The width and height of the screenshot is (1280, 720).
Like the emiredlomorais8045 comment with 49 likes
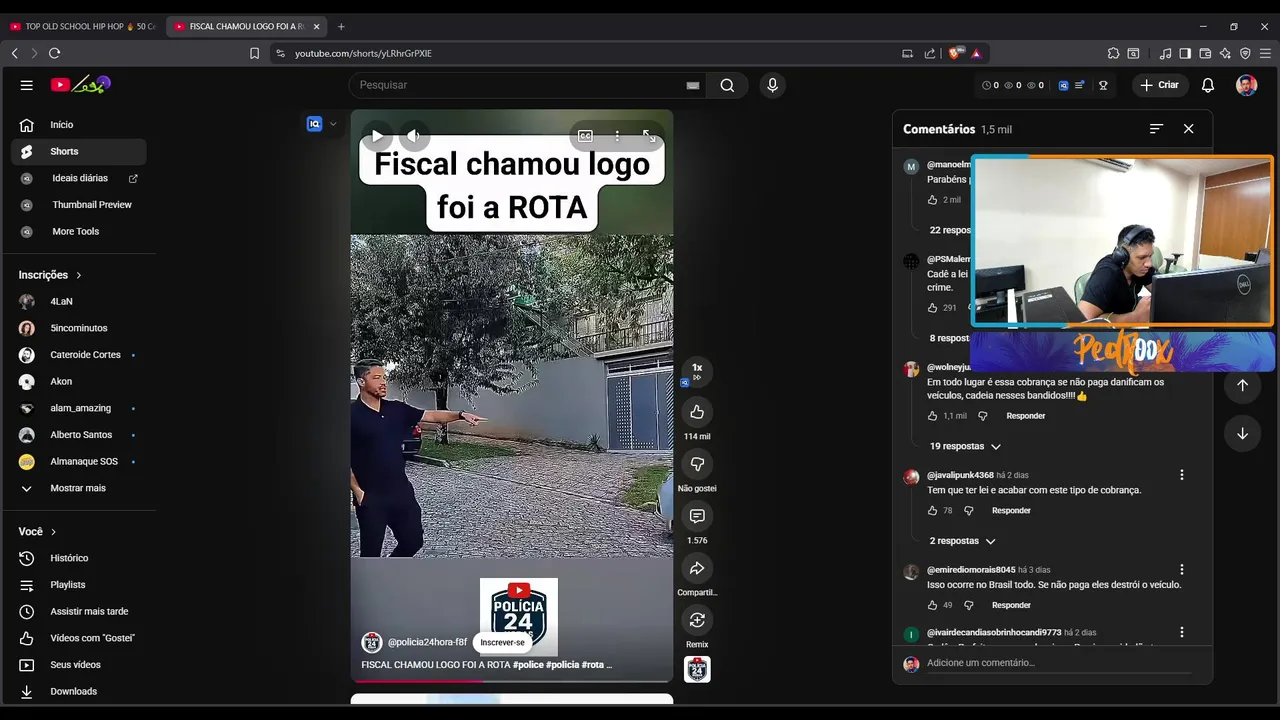[x=932, y=605]
